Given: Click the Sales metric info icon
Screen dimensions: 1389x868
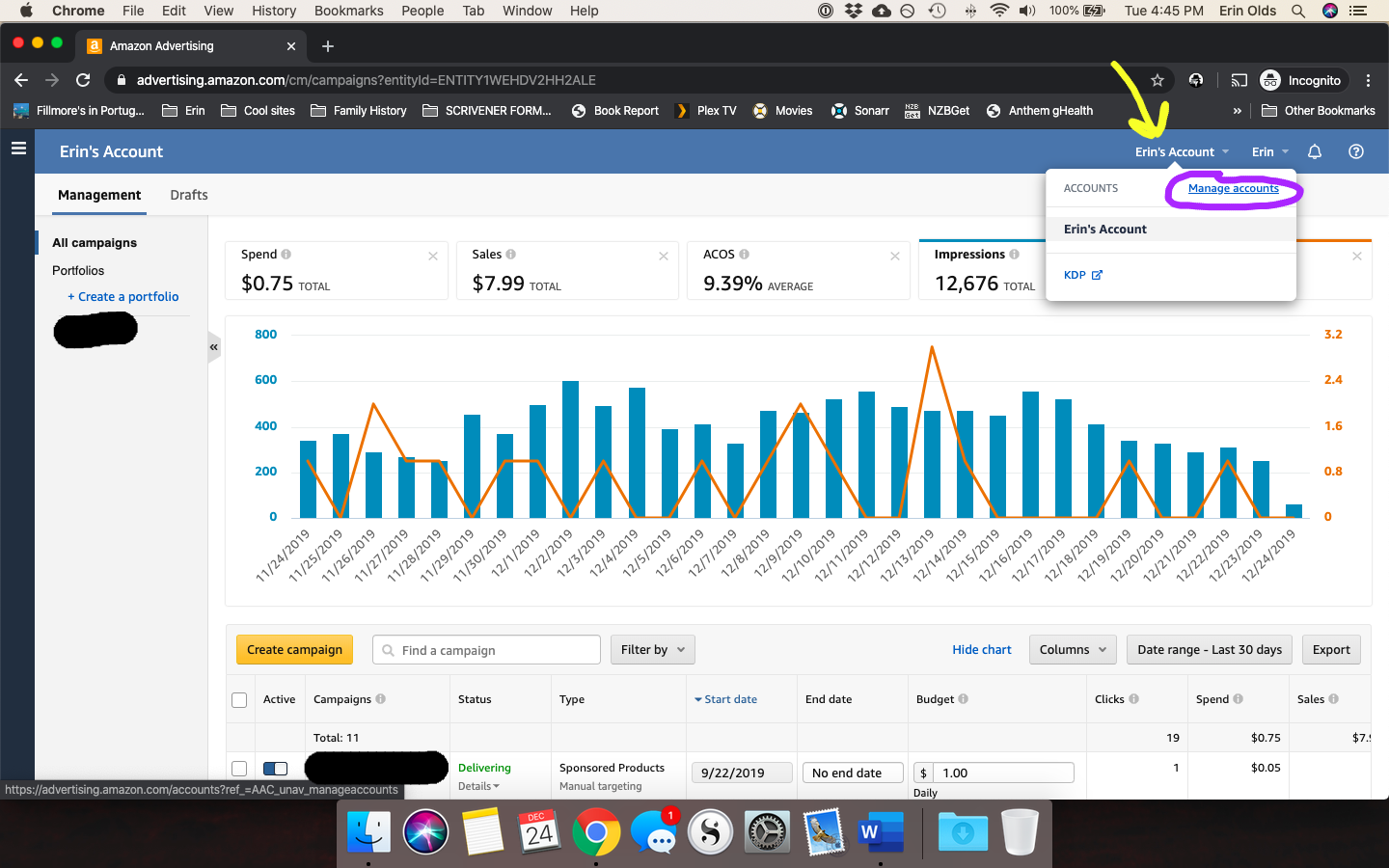Looking at the screenshot, I should (x=510, y=254).
